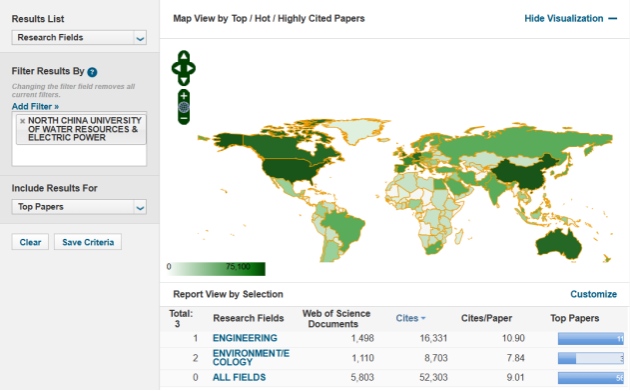Click the Add Filter link
630x391 pixels.
[35, 106]
